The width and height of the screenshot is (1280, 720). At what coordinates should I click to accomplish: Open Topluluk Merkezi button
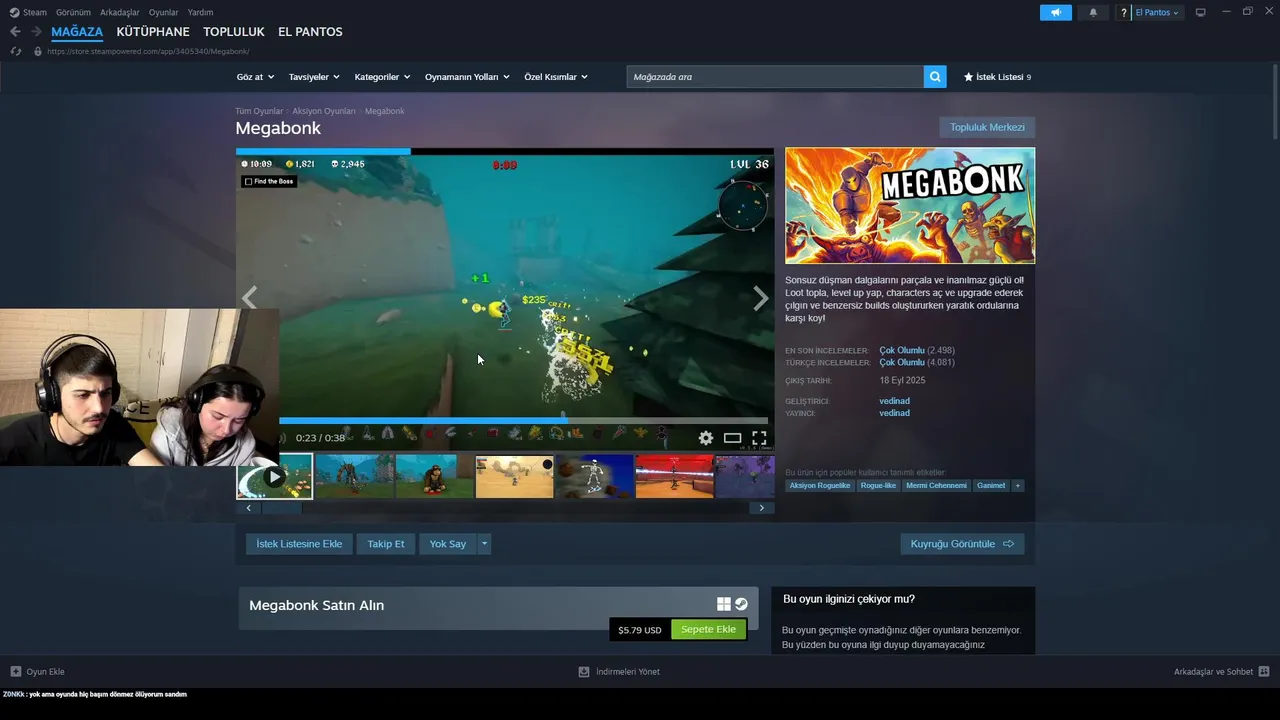click(987, 127)
